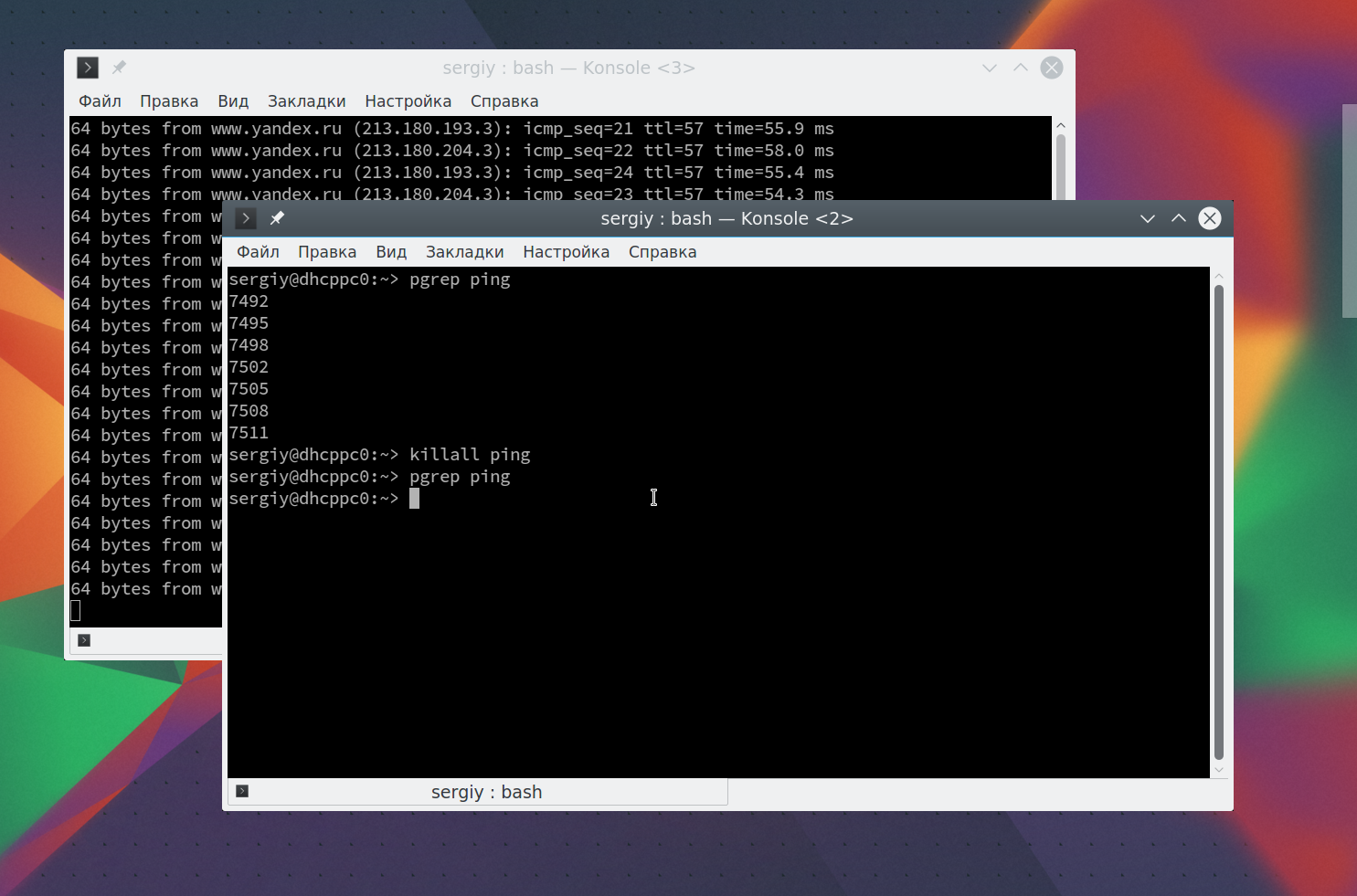Screen dimensions: 1357x896
Task: Maximize the Konsole <2> window with the up arrow
Action: tap(1179, 218)
